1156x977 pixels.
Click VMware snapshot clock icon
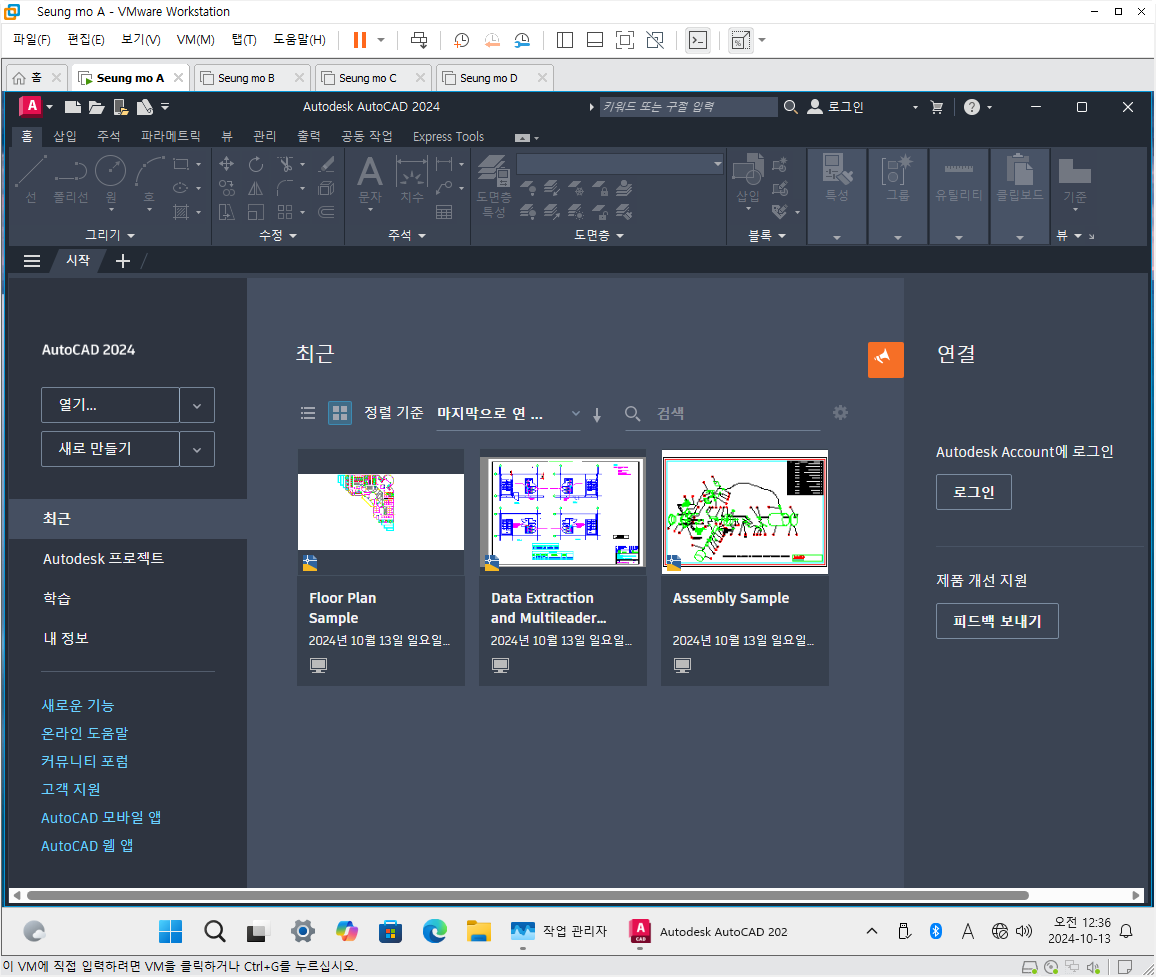point(462,40)
